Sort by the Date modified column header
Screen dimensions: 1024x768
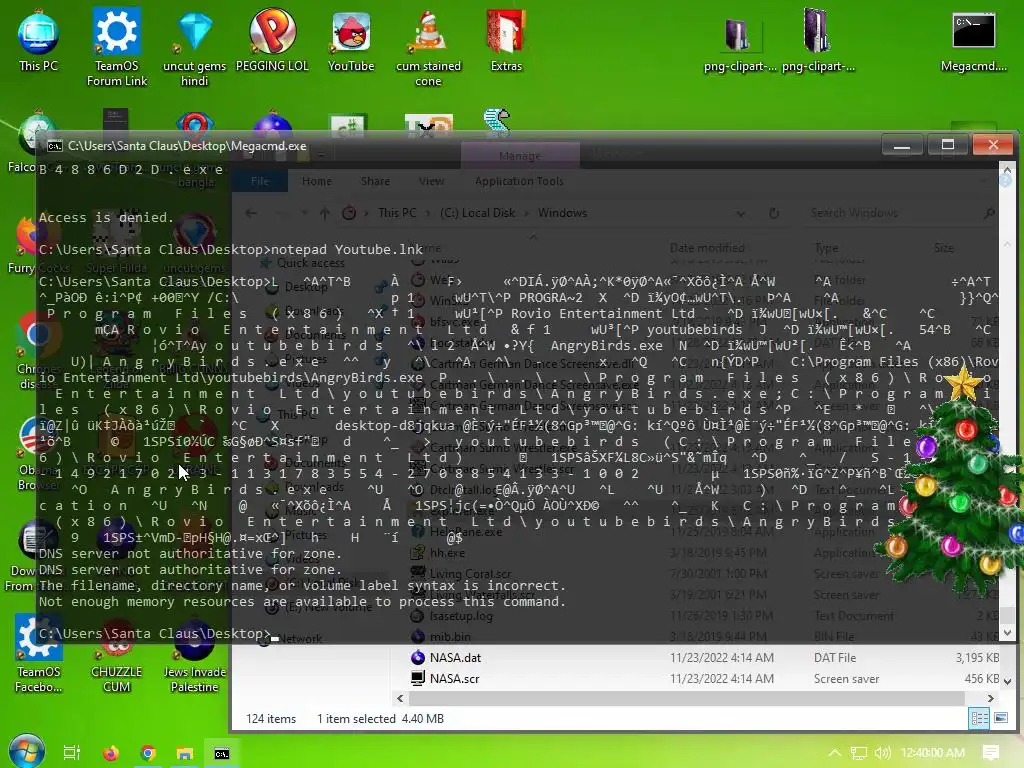click(707, 248)
